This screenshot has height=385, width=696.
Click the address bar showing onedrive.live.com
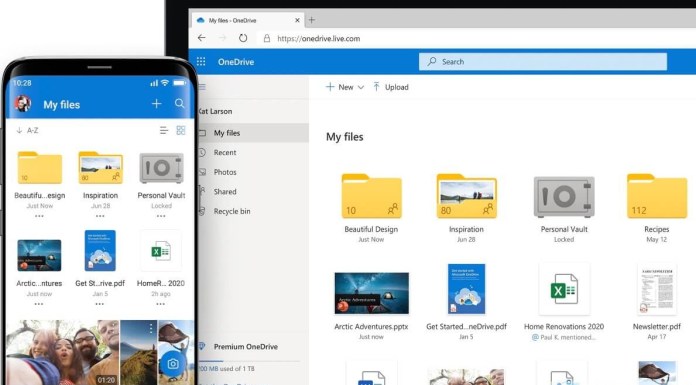coord(318,39)
